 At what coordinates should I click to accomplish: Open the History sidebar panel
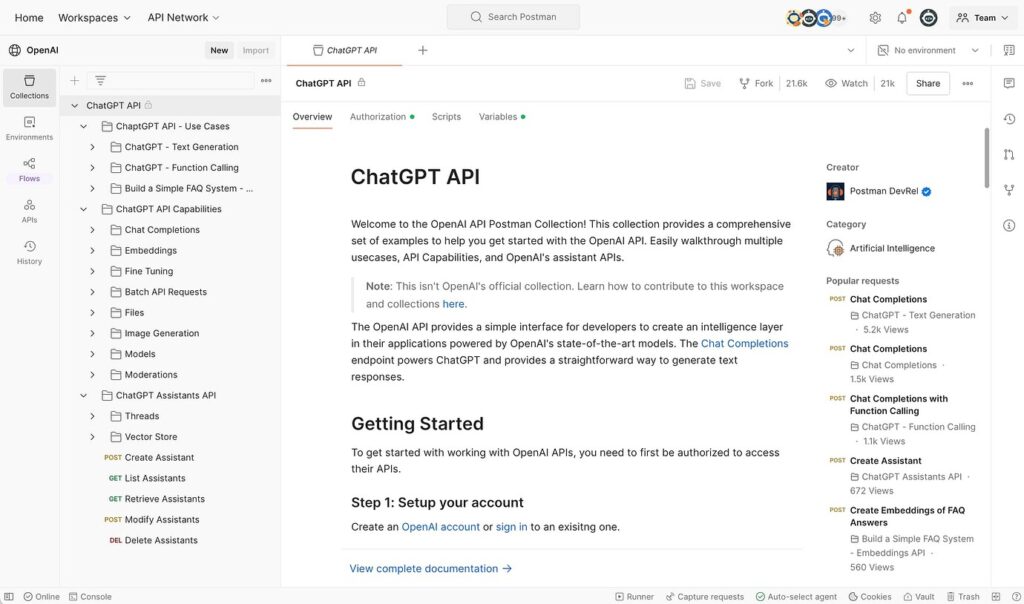[29, 253]
